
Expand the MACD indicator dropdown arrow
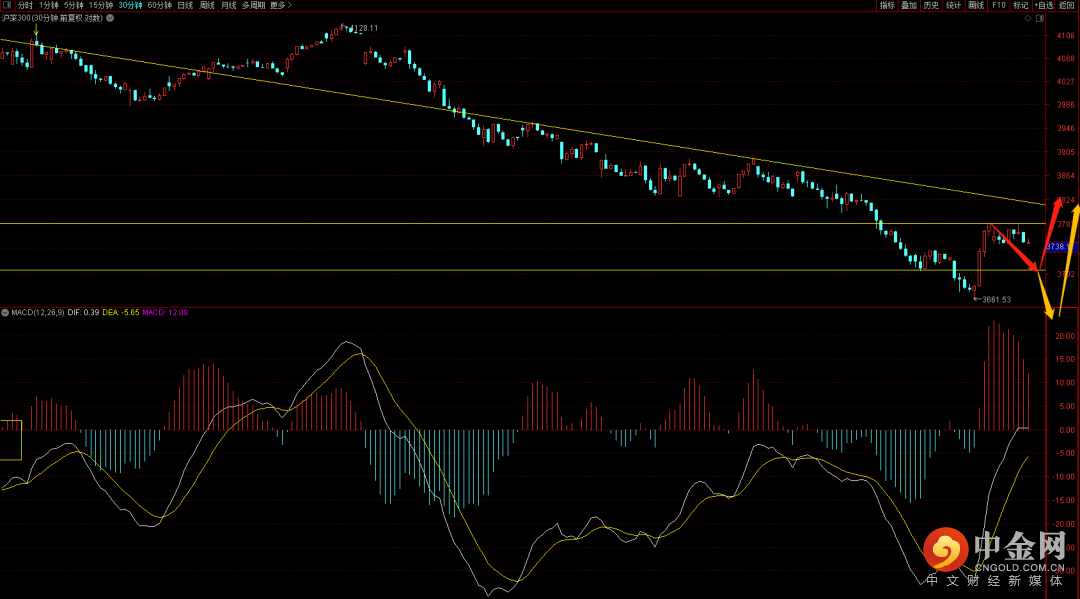click(5, 313)
